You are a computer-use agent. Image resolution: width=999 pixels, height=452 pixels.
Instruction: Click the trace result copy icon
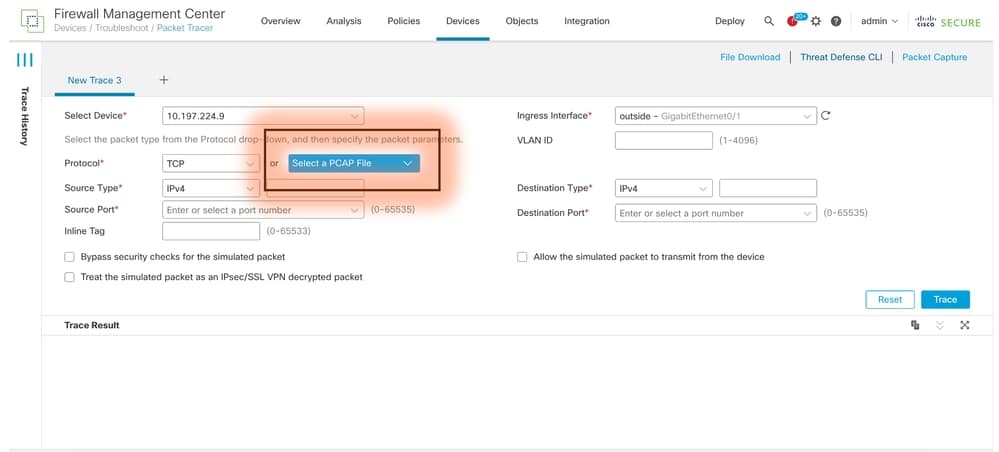click(915, 325)
